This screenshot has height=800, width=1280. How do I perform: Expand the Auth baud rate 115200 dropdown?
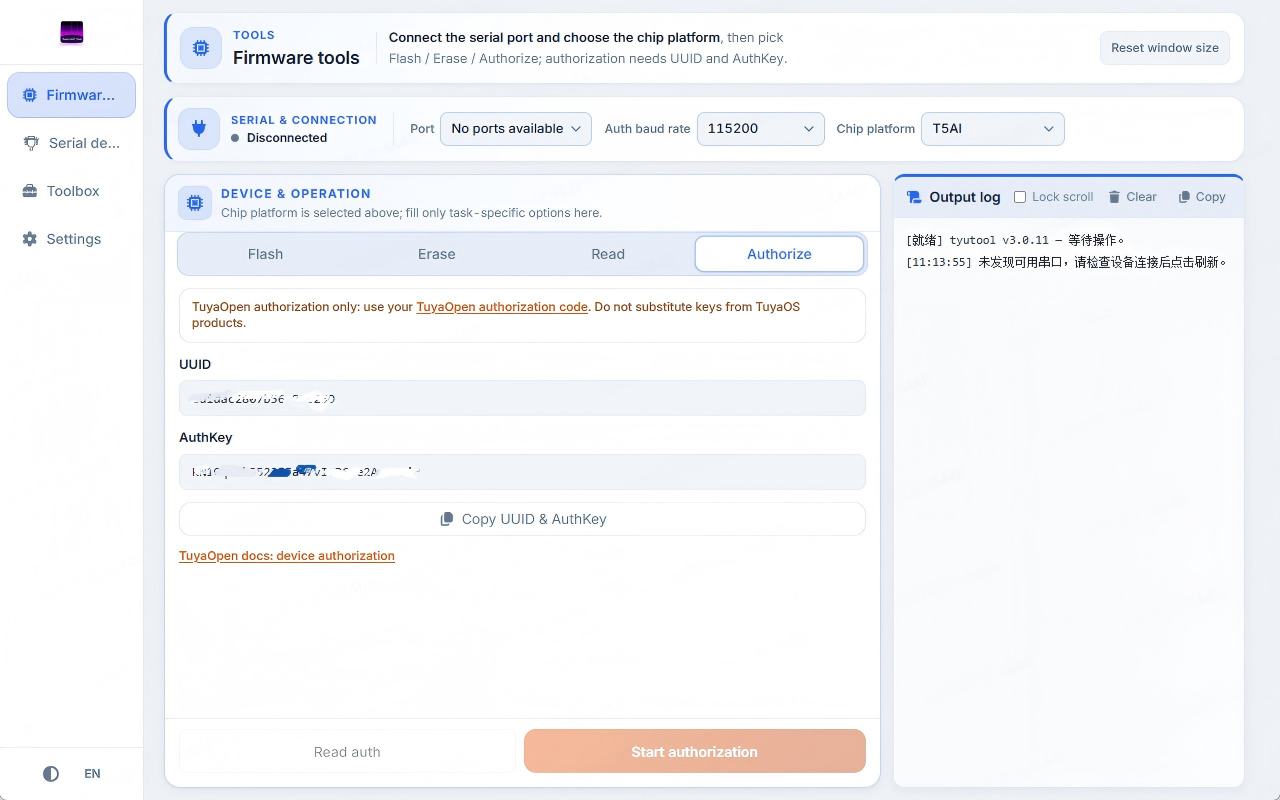pyautogui.click(x=761, y=128)
